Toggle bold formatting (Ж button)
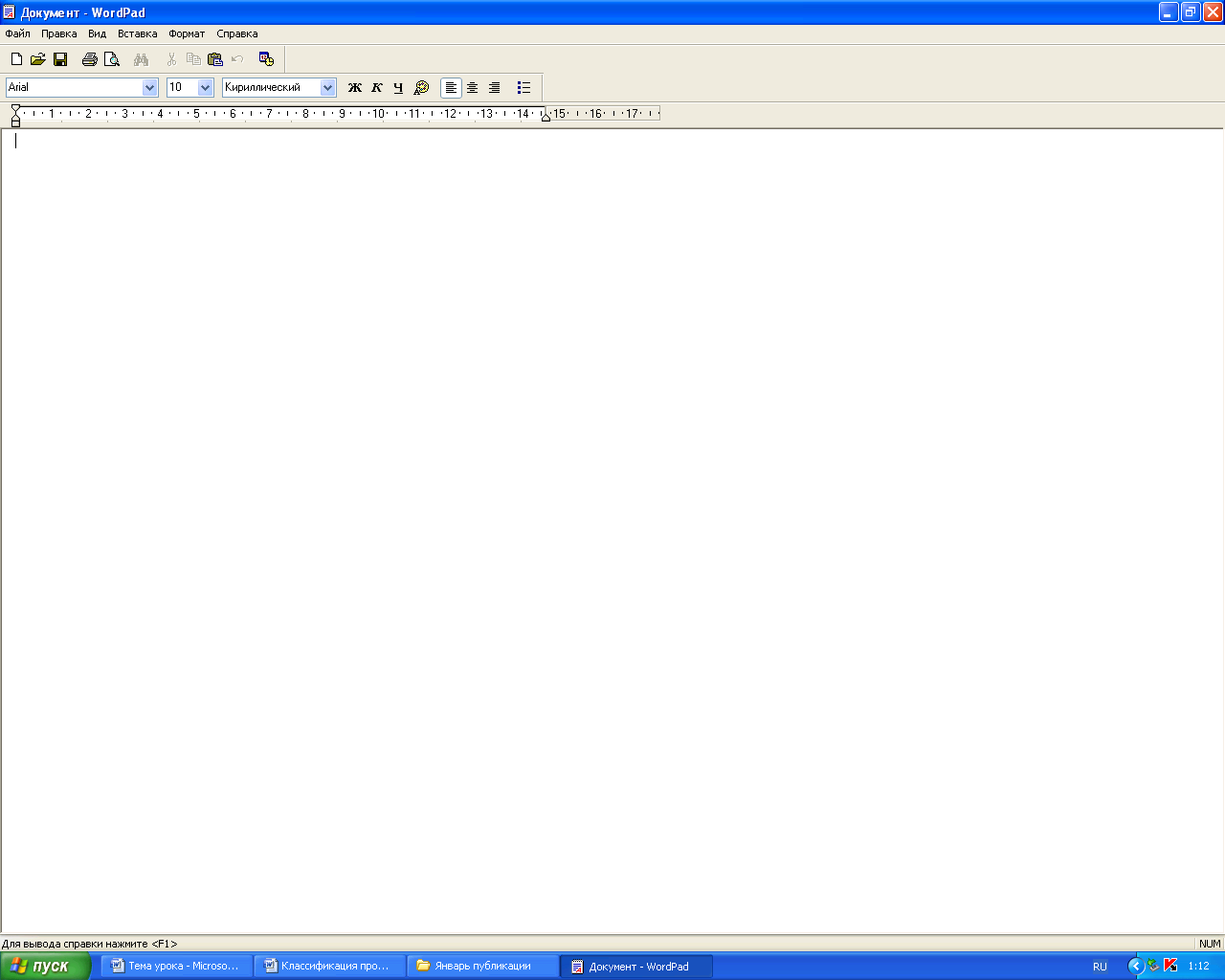The image size is (1225, 980). pos(355,87)
